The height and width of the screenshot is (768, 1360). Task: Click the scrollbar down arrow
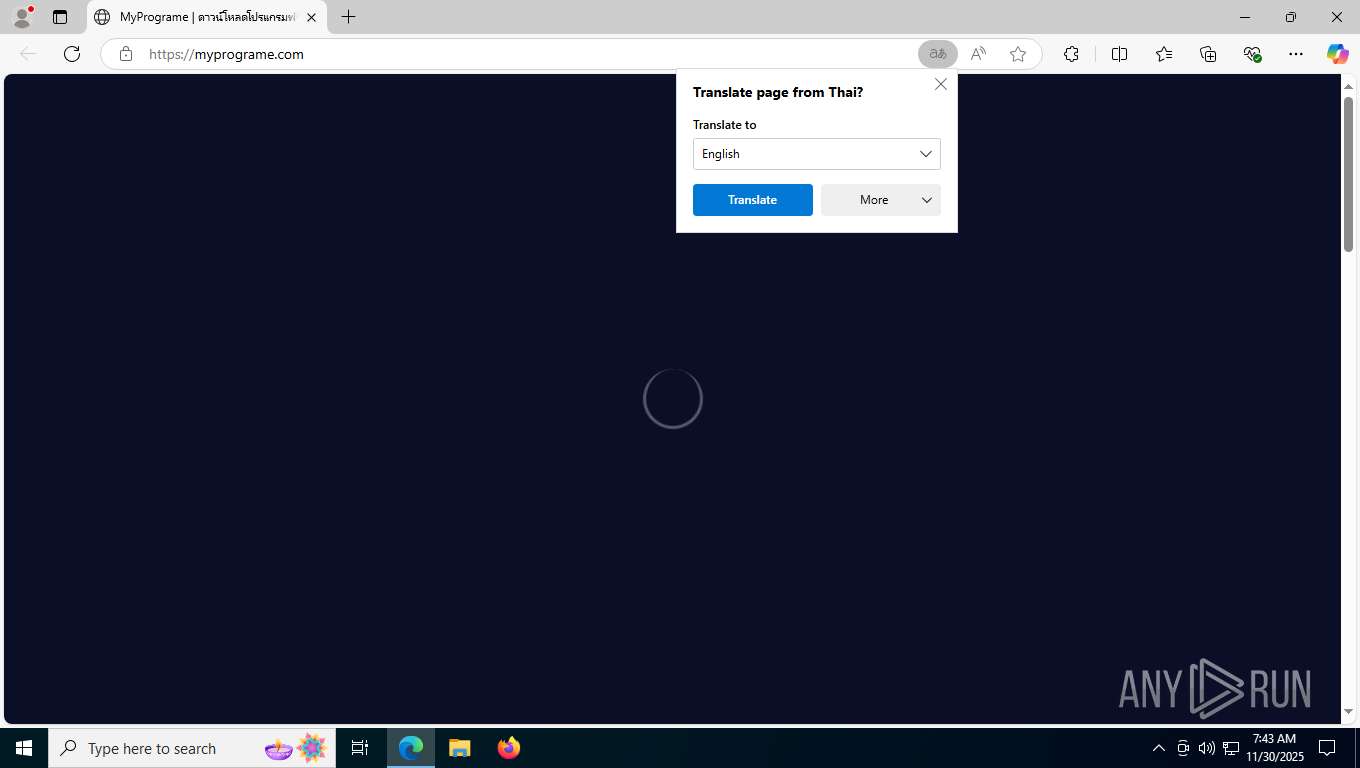tap(1348, 712)
